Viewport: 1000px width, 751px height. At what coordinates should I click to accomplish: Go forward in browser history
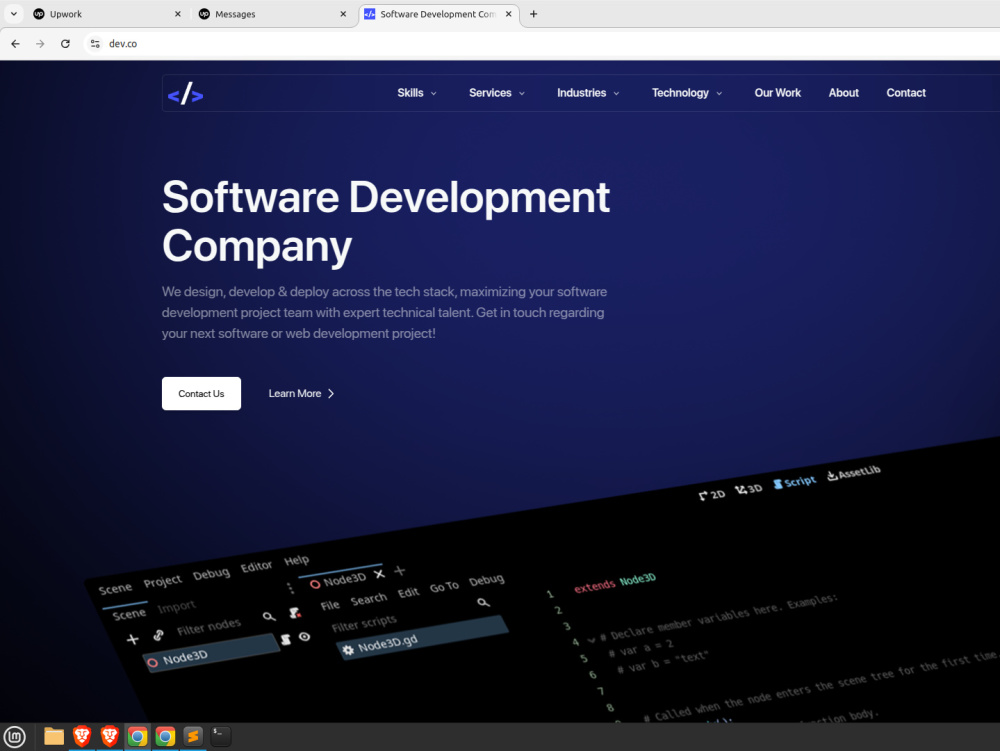pyautogui.click(x=40, y=43)
